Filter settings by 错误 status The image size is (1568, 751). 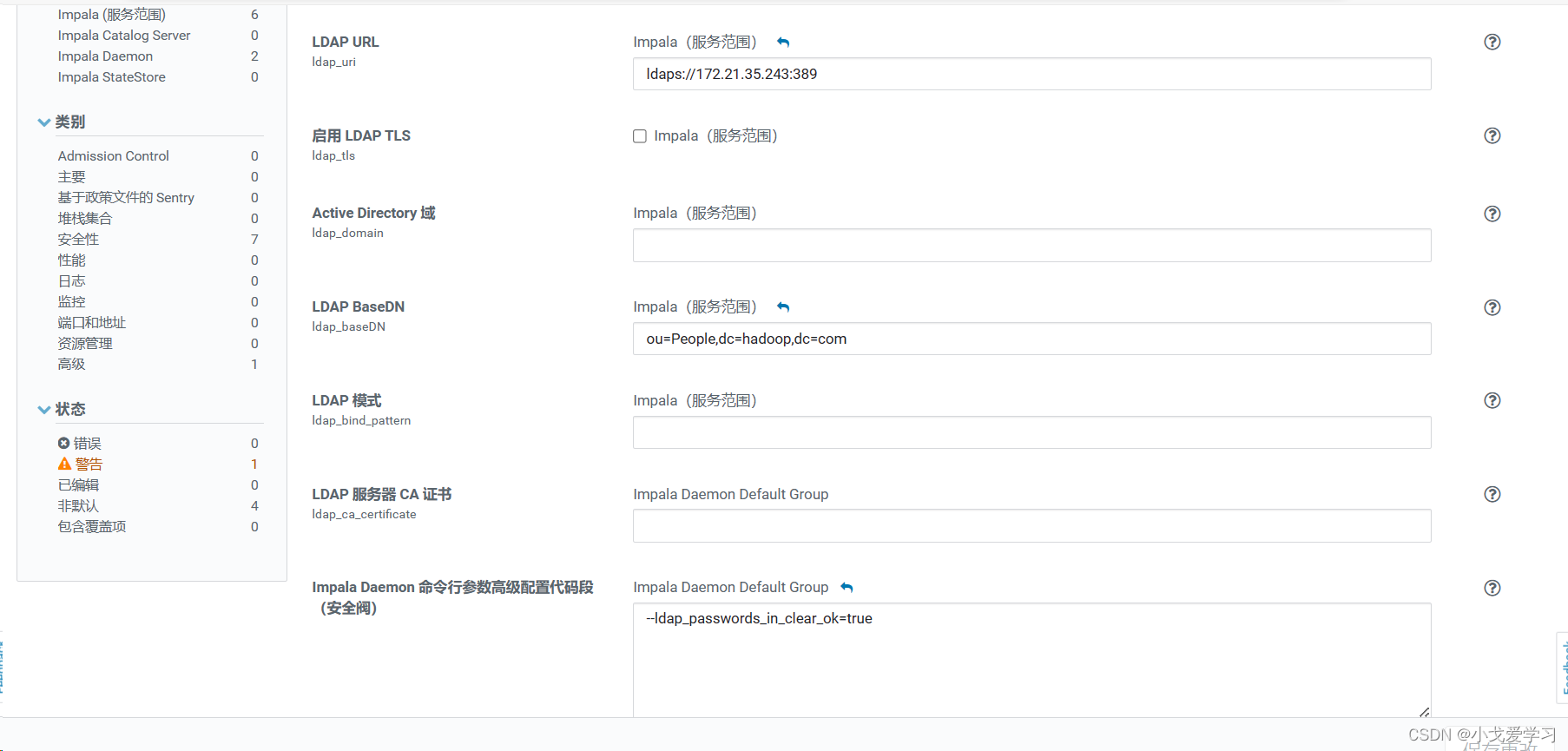tap(87, 444)
